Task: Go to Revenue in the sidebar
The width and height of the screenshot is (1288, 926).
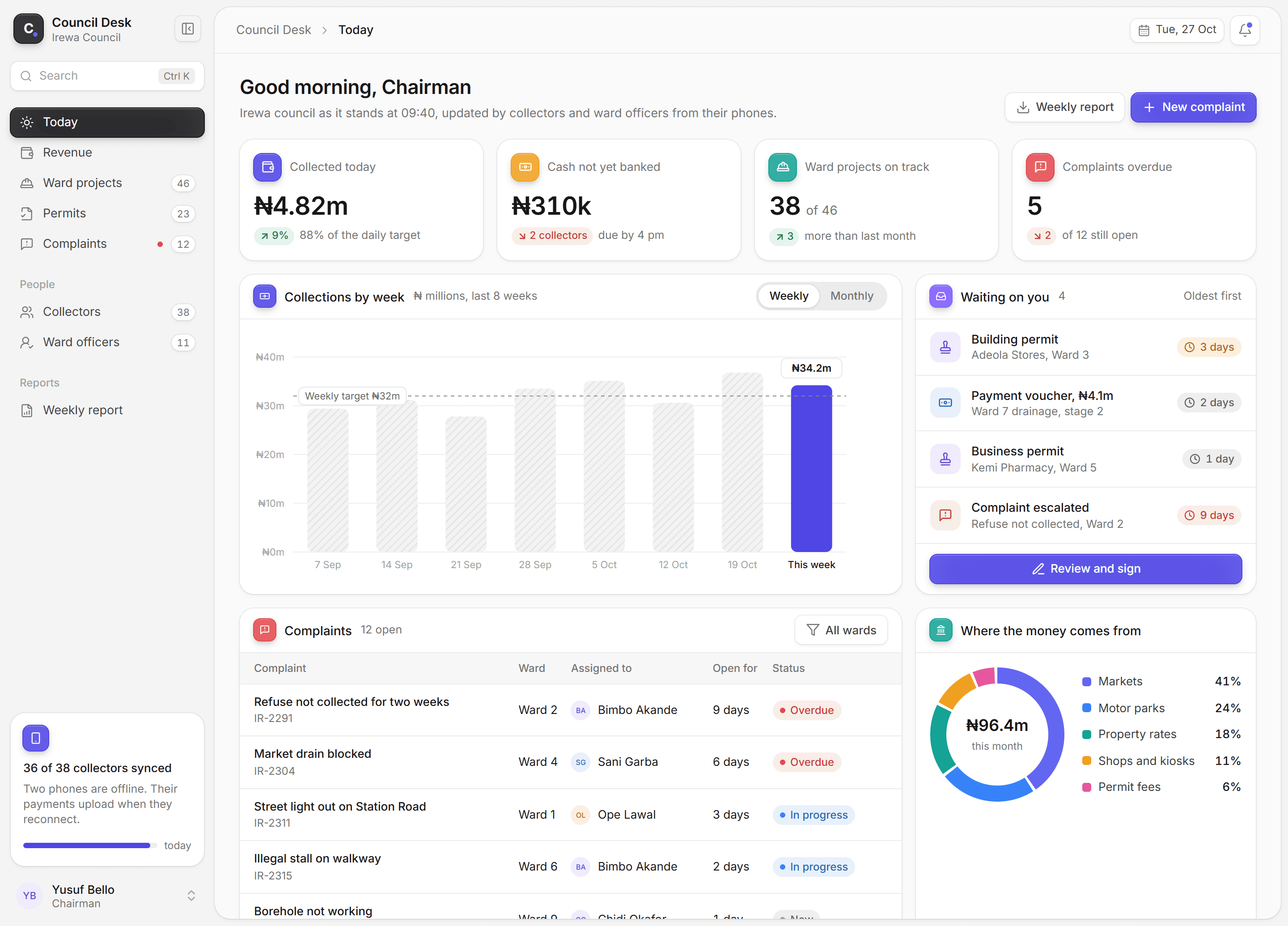Action: 107,152
